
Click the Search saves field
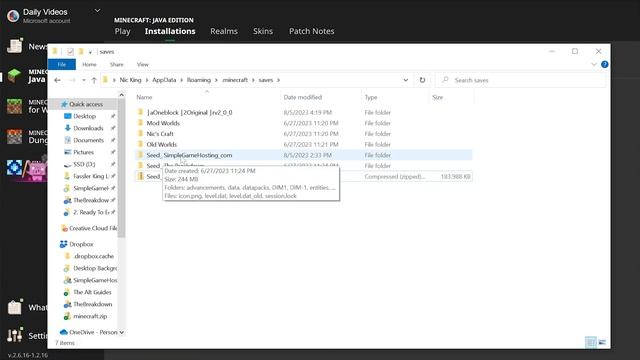click(520, 80)
